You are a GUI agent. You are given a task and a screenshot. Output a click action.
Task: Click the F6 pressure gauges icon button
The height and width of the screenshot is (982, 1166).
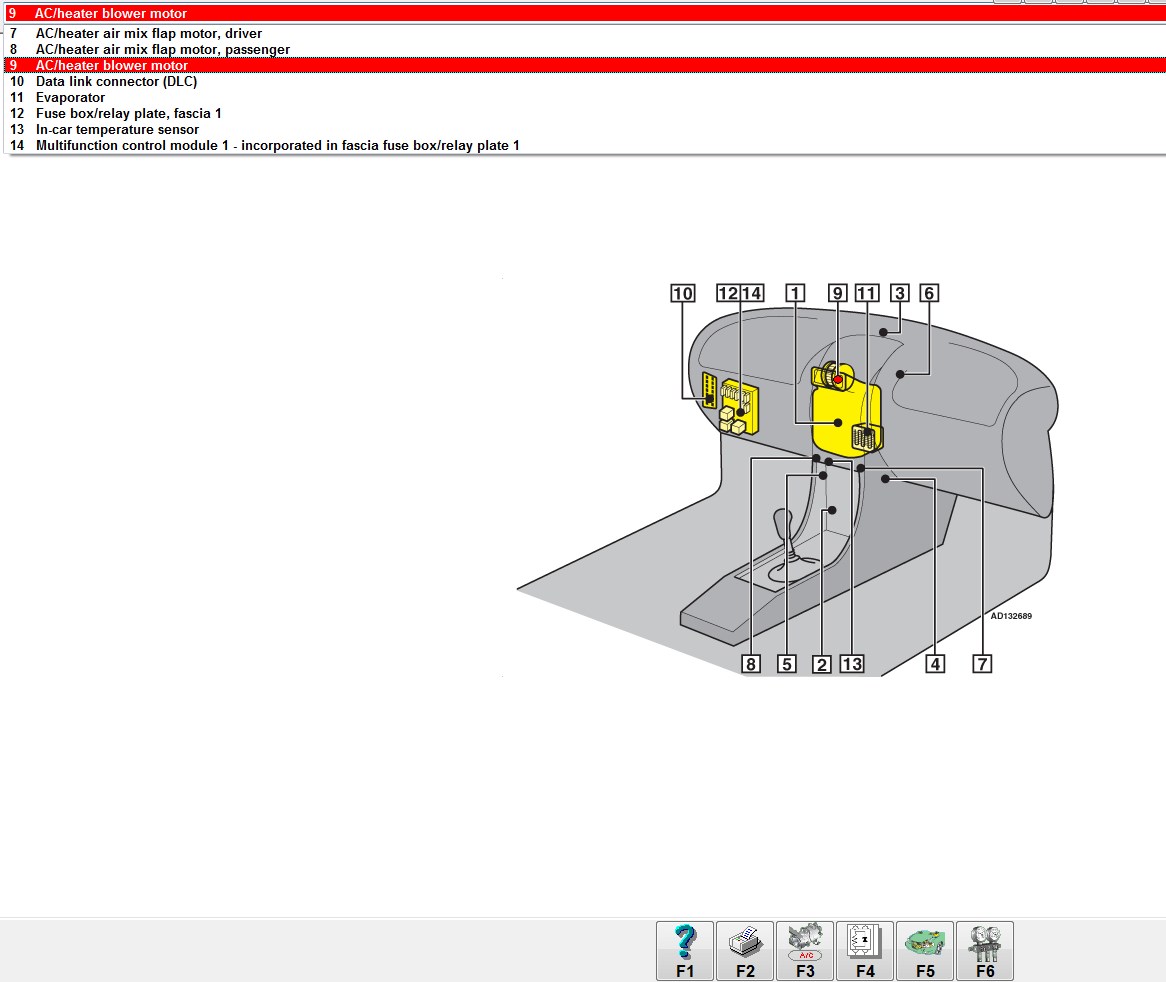[985, 951]
